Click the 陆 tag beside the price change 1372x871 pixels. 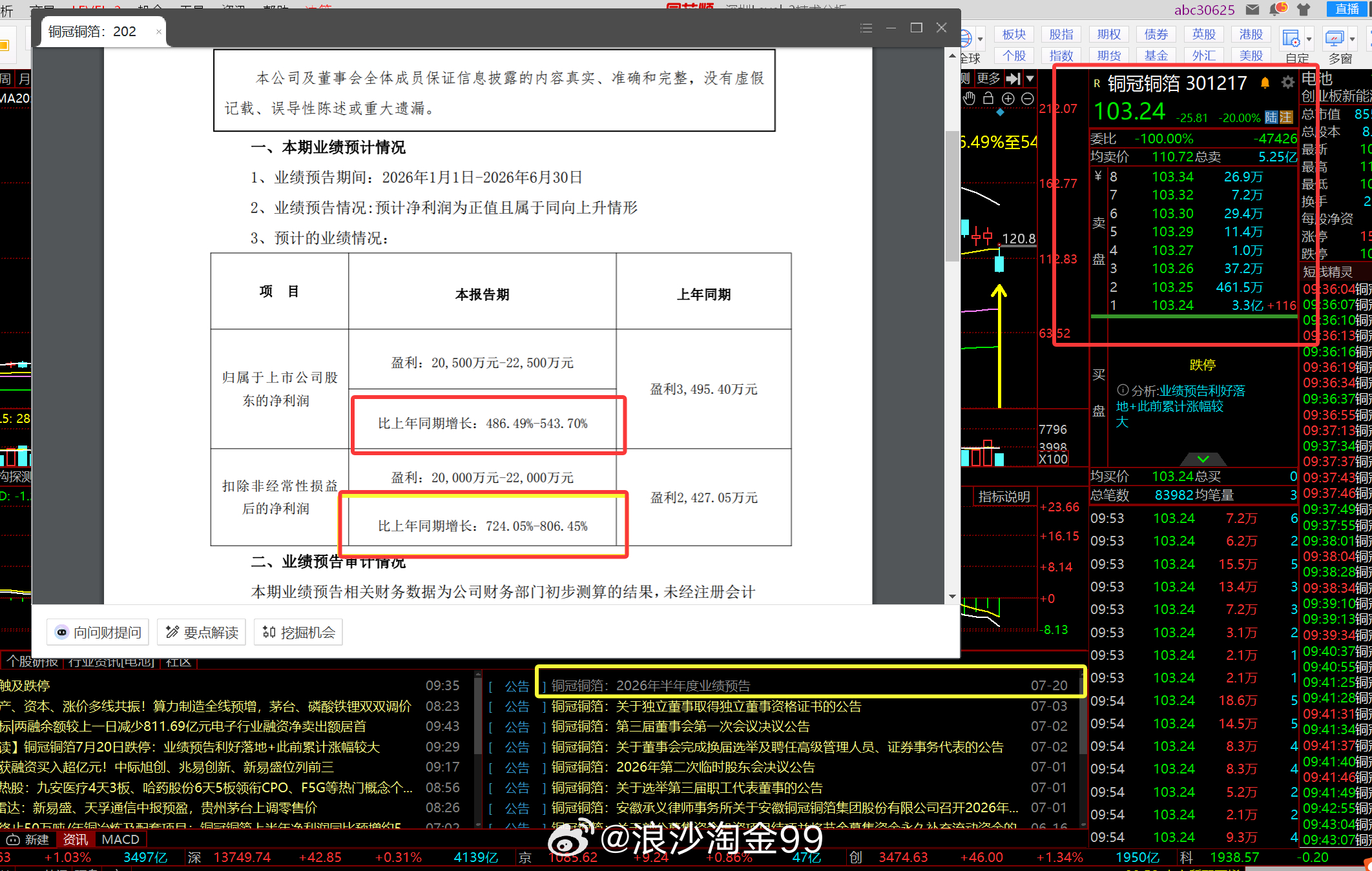(1271, 118)
